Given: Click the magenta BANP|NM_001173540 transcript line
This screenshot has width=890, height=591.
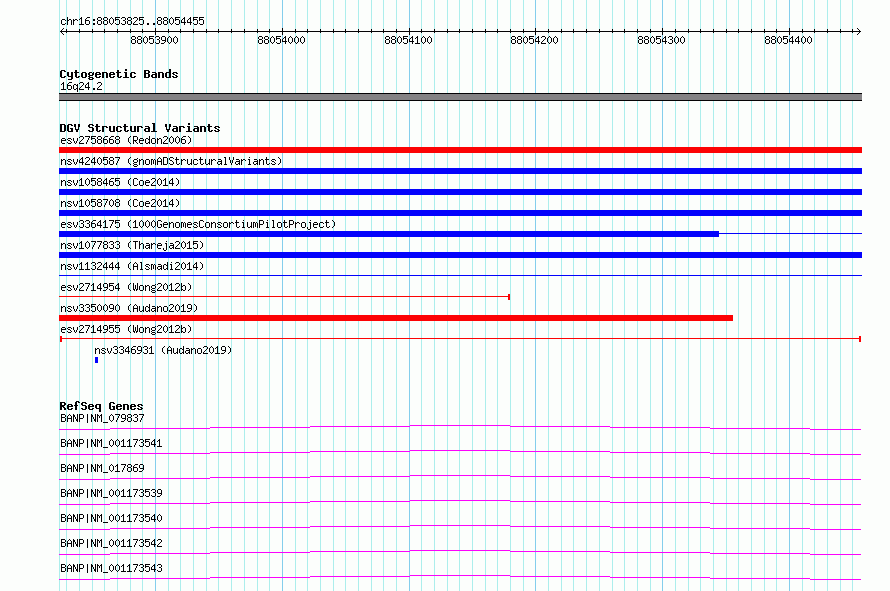Looking at the screenshot, I should [x=460, y=527].
